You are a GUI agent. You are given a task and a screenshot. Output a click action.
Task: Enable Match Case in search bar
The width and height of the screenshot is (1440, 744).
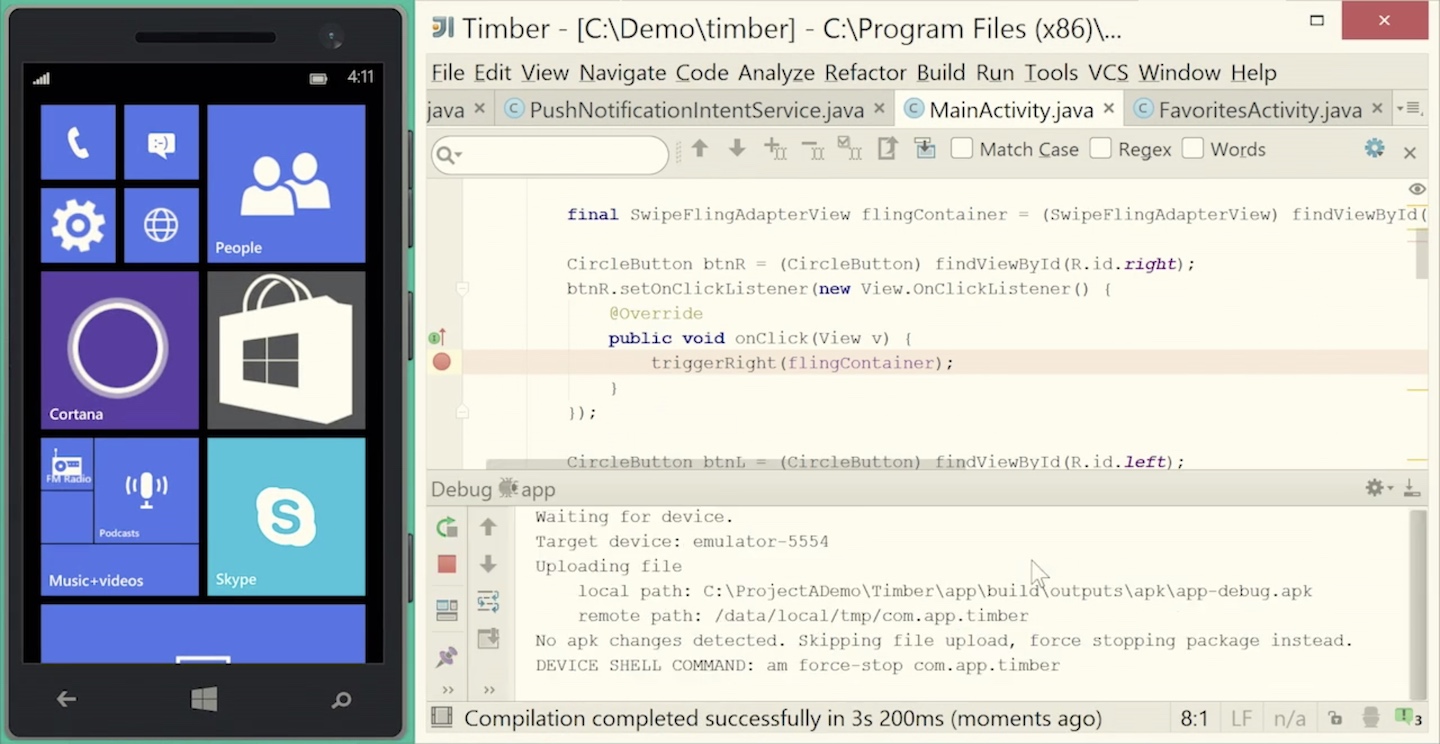(x=961, y=148)
